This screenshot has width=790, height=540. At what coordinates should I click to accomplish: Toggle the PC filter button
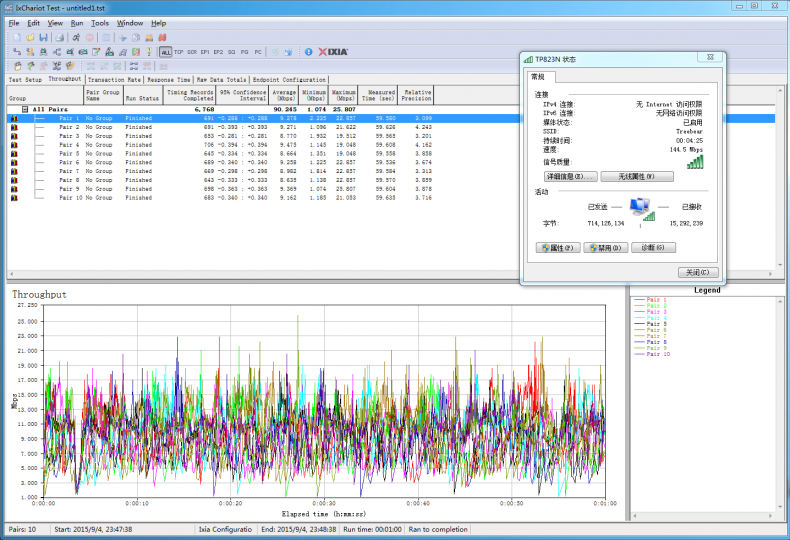(258, 52)
